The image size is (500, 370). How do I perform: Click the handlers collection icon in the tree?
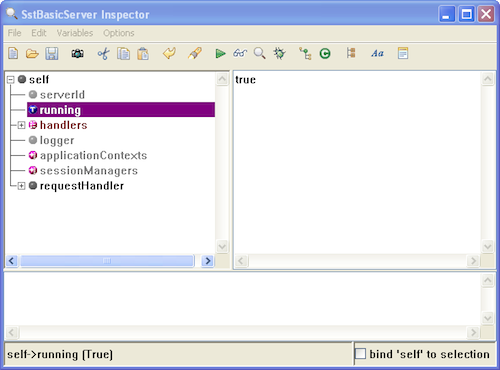33,125
